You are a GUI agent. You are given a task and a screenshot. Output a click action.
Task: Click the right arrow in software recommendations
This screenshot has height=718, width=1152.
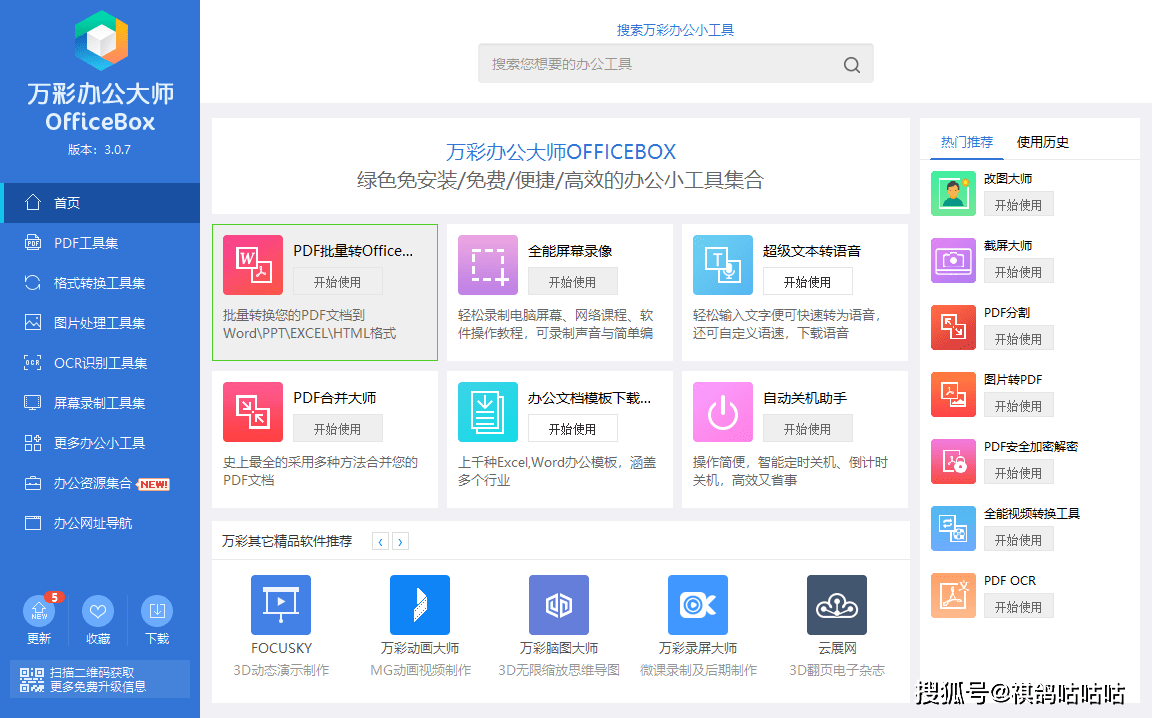click(401, 540)
